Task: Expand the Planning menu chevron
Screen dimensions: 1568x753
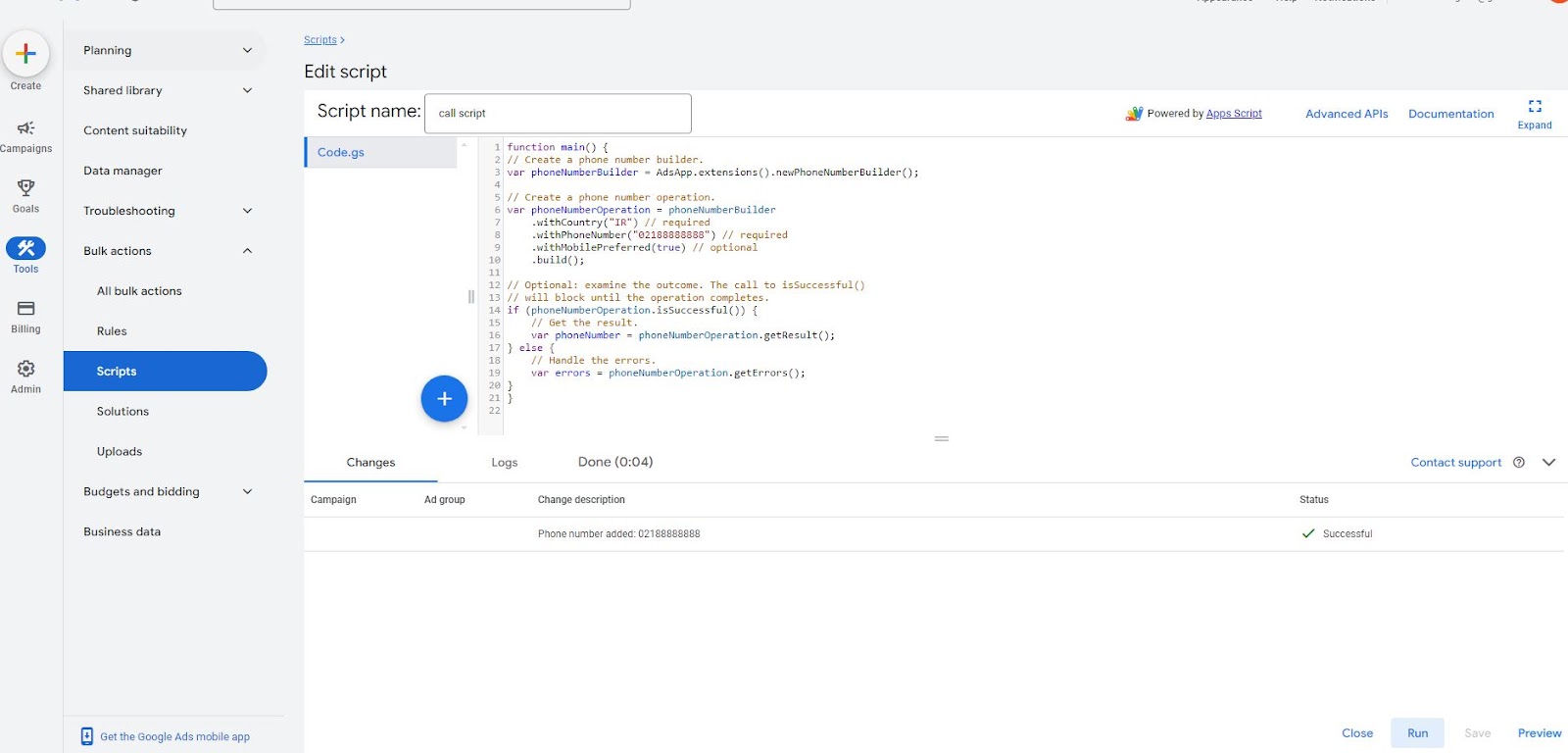Action: coord(247,50)
